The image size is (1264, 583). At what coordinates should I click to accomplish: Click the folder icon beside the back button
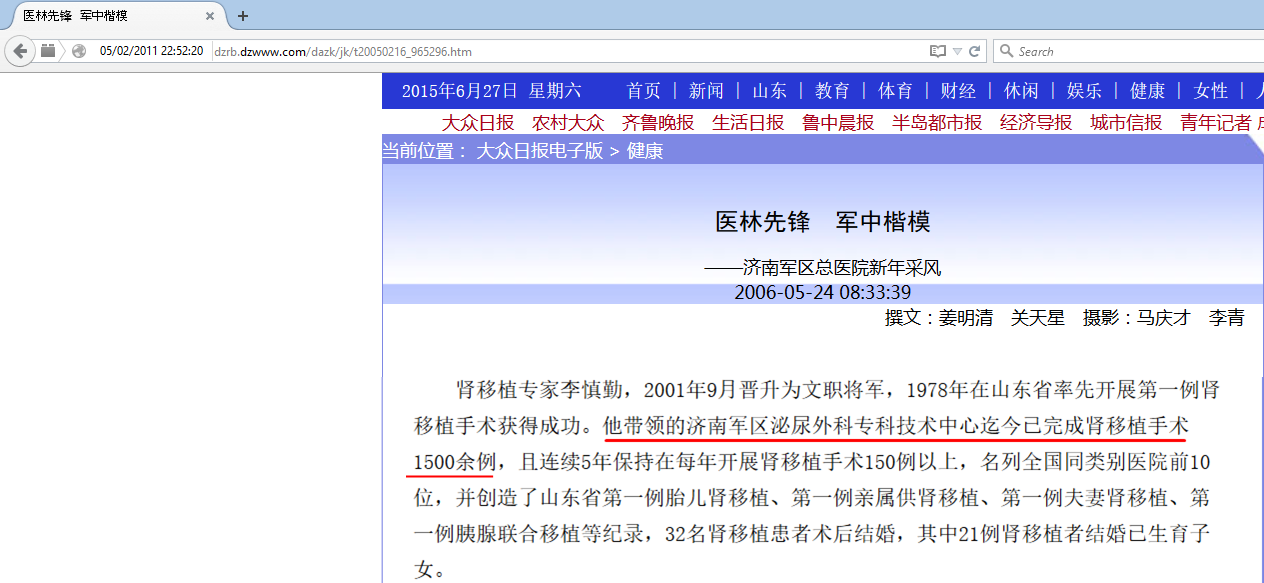48,51
